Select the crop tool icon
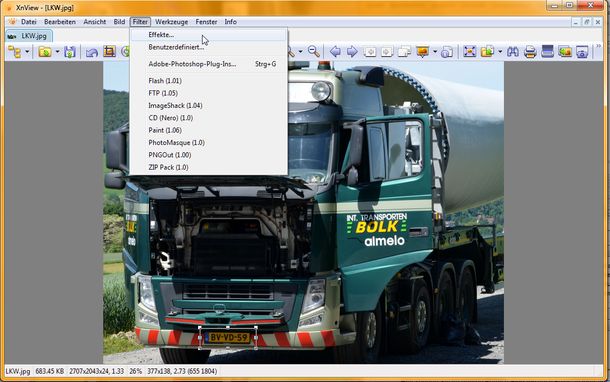Screen dimensions: 610x382 click(109, 52)
